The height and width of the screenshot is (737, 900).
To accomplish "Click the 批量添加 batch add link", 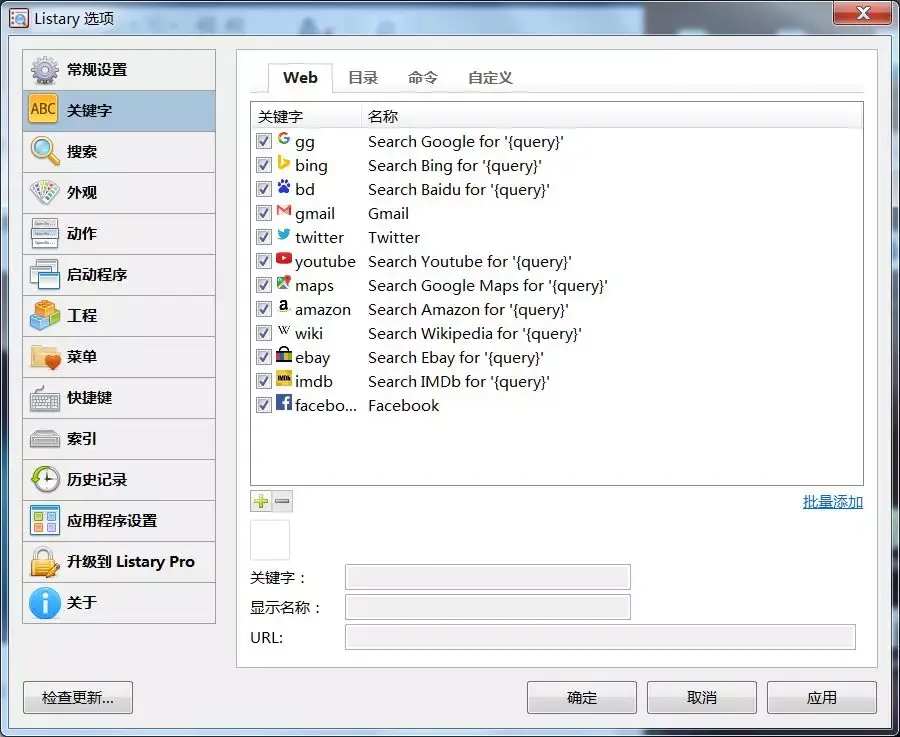I will 832,502.
